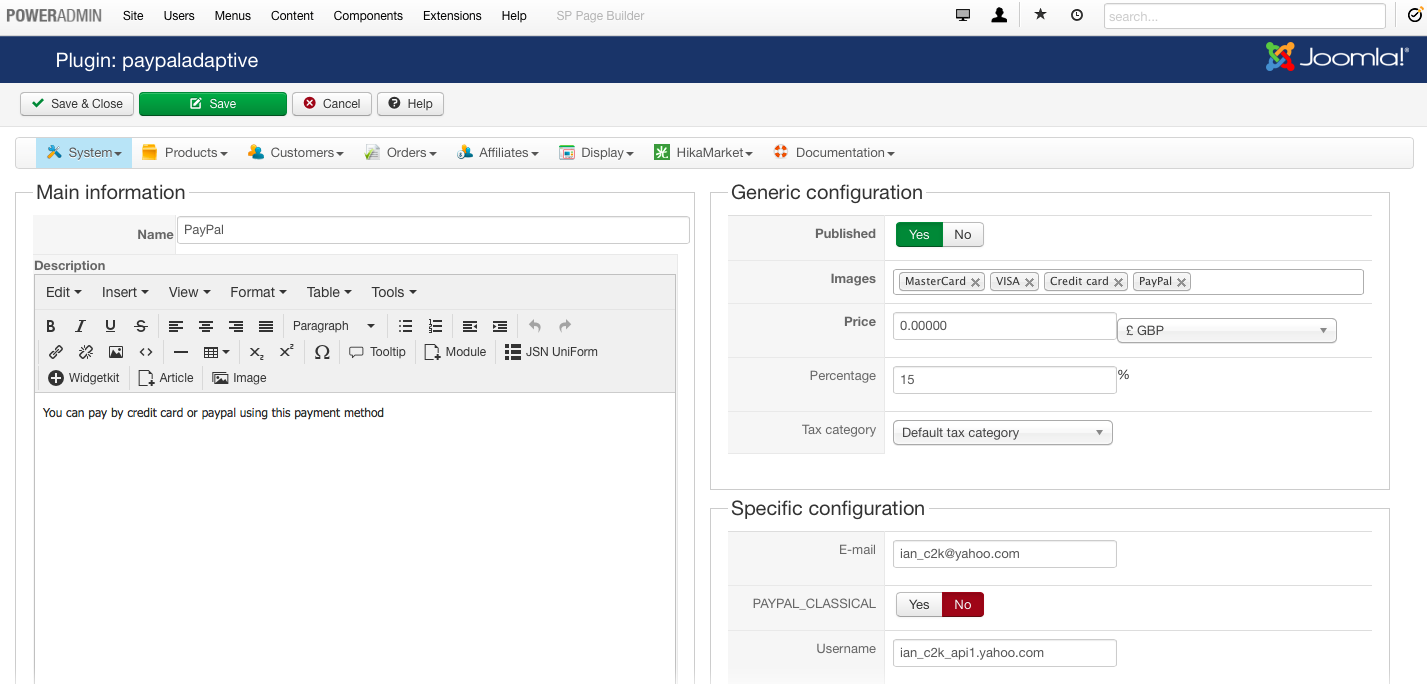Click the insert link icon

(56, 352)
